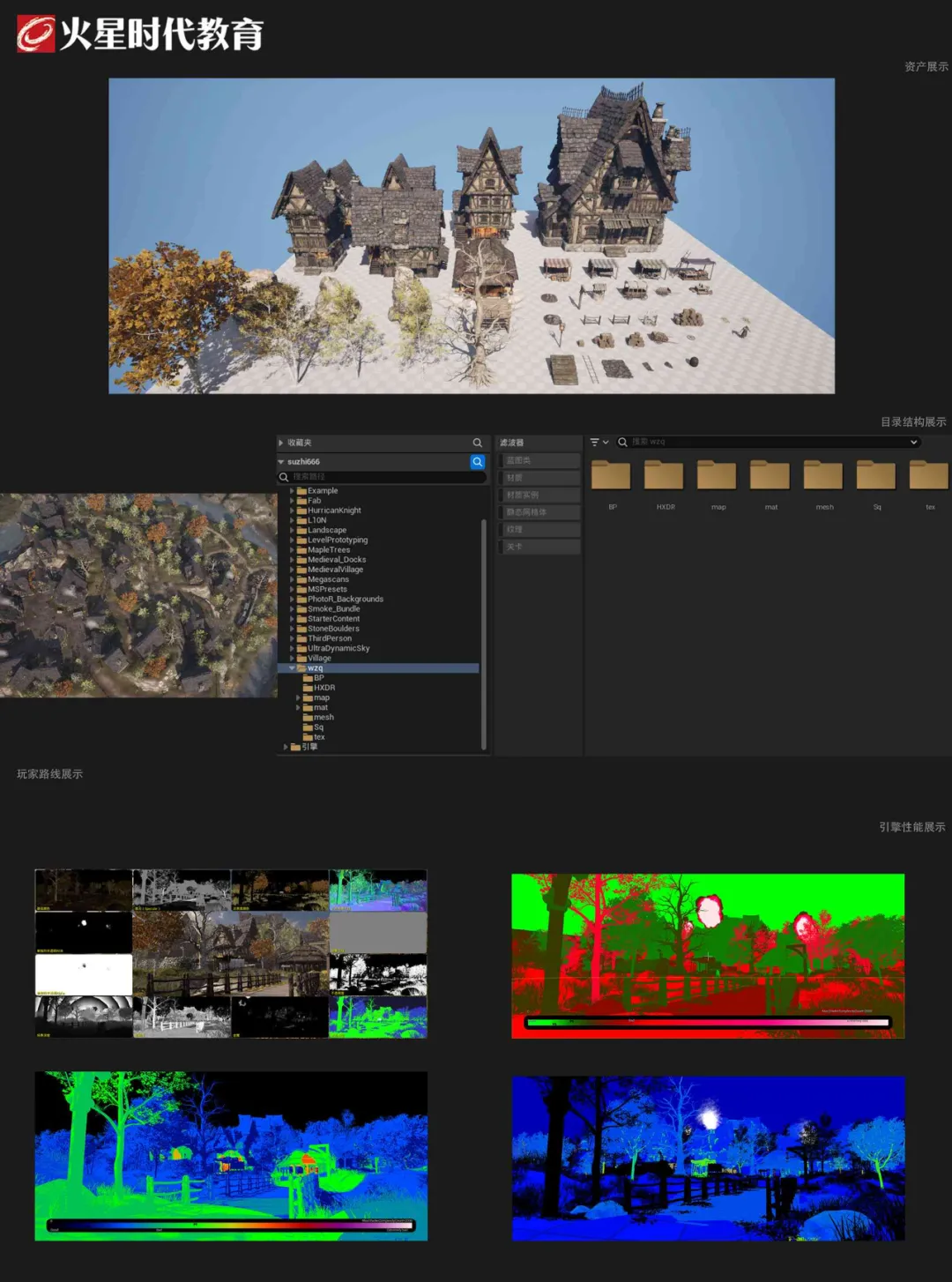Image resolution: width=952 pixels, height=1282 pixels.
Task: Click the blue search icon beside suzhi666
Action: [x=478, y=461]
